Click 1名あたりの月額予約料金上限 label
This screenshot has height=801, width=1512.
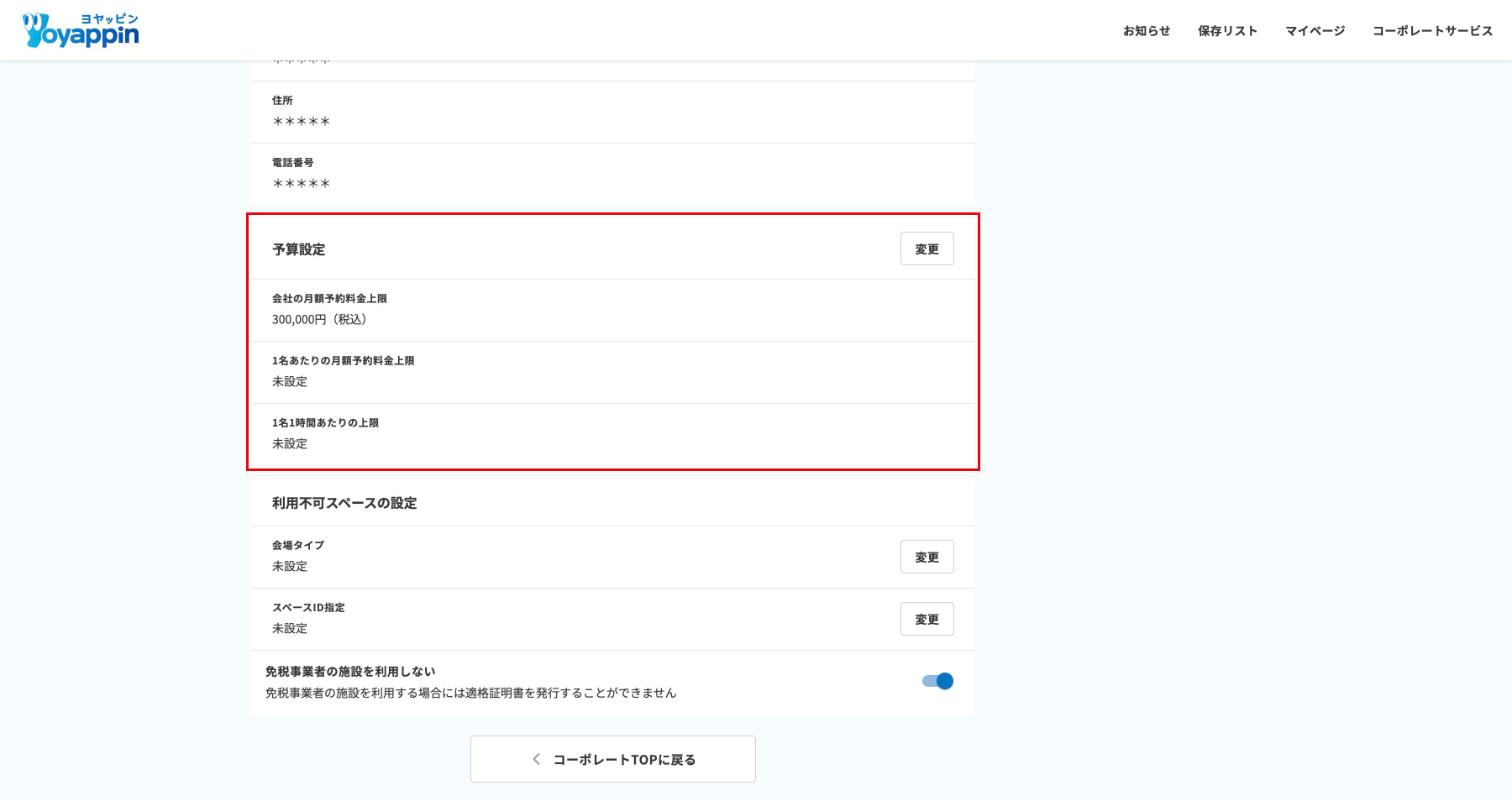tap(343, 360)
